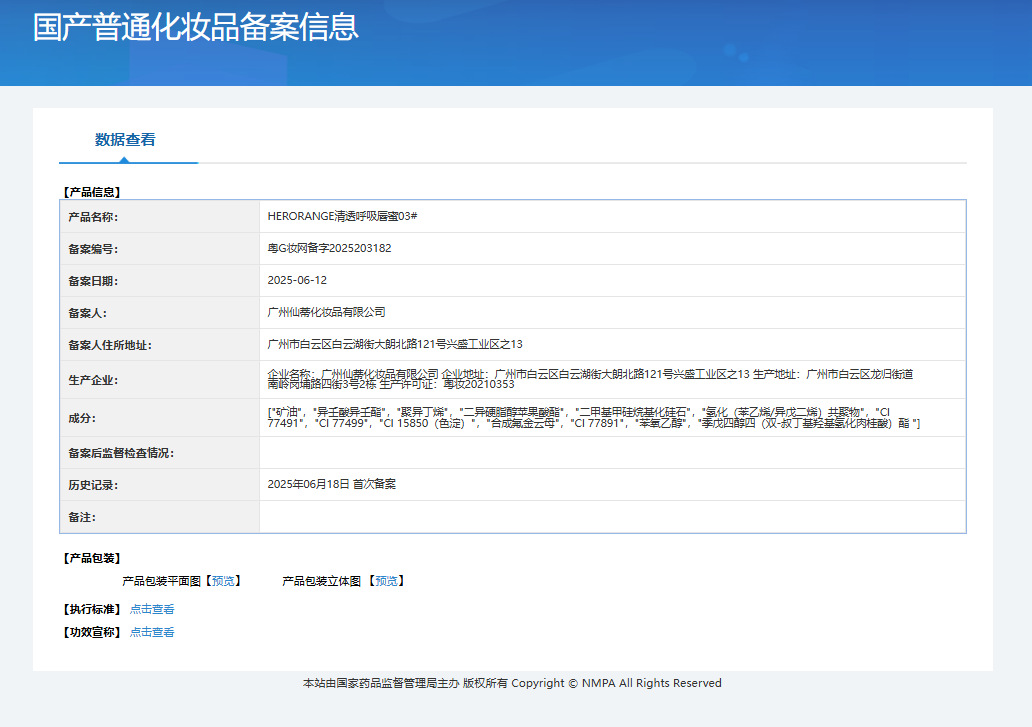
Task: Click the 产品名称 label cell
Action: coord(159,216)
